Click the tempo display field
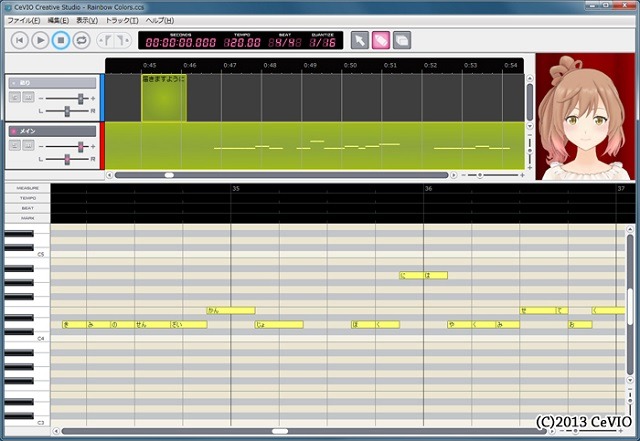 pos(240,42)
